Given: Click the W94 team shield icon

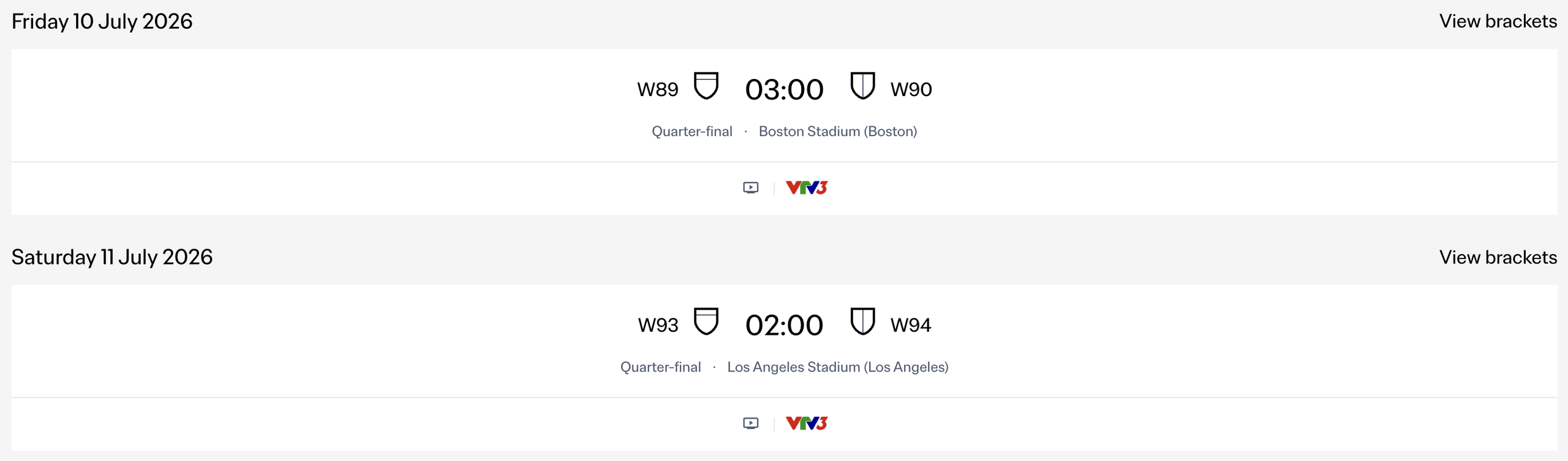Looking at the screenshot, I should [x=862, y=322].
